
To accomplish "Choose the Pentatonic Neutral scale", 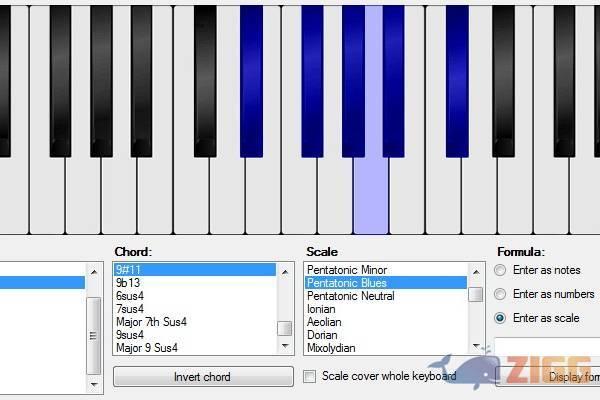I will [386, 296].
